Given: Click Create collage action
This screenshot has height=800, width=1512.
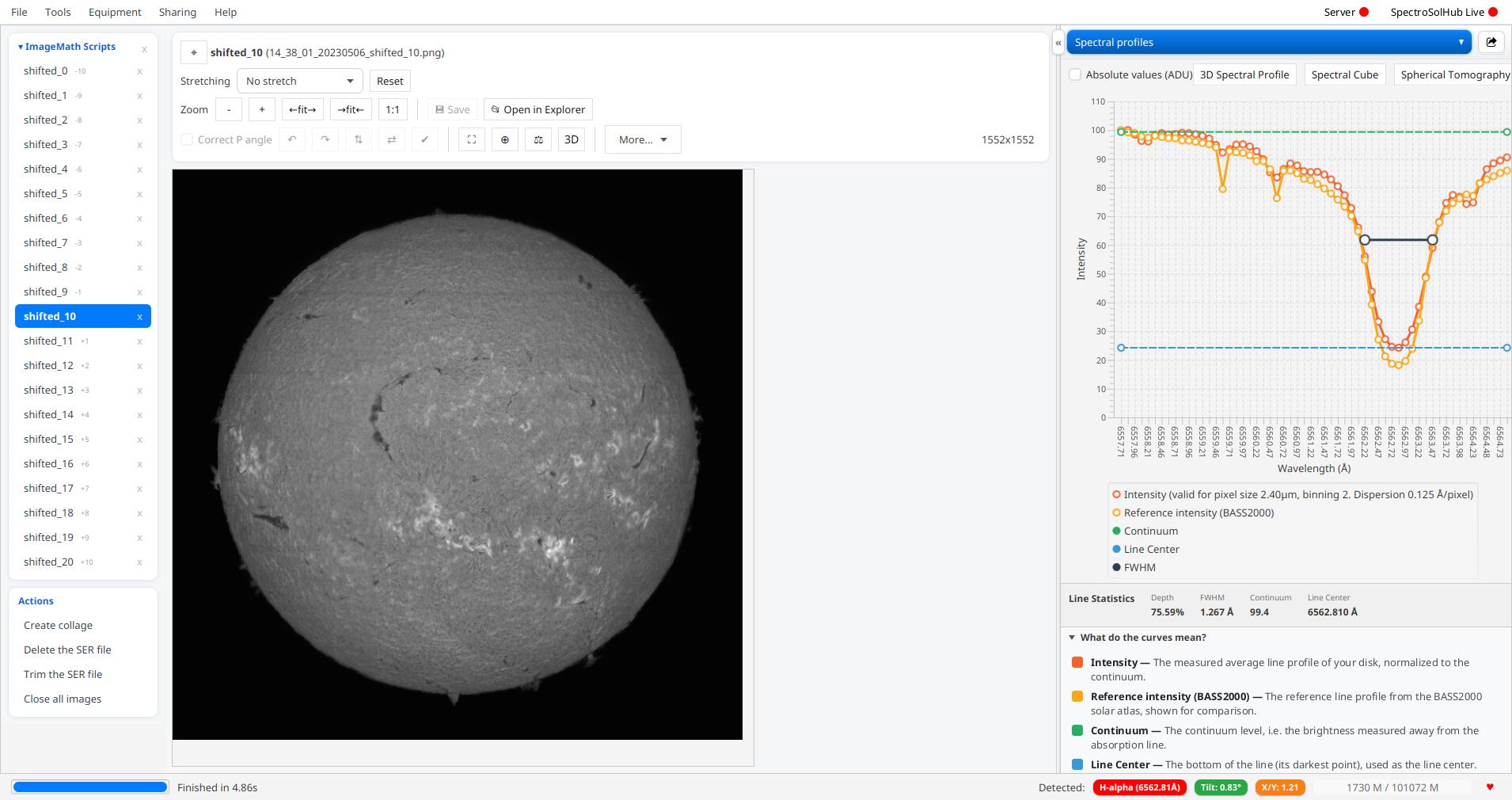Looking at the screenshot, I should pyautogui.click(x=58, y=625).
